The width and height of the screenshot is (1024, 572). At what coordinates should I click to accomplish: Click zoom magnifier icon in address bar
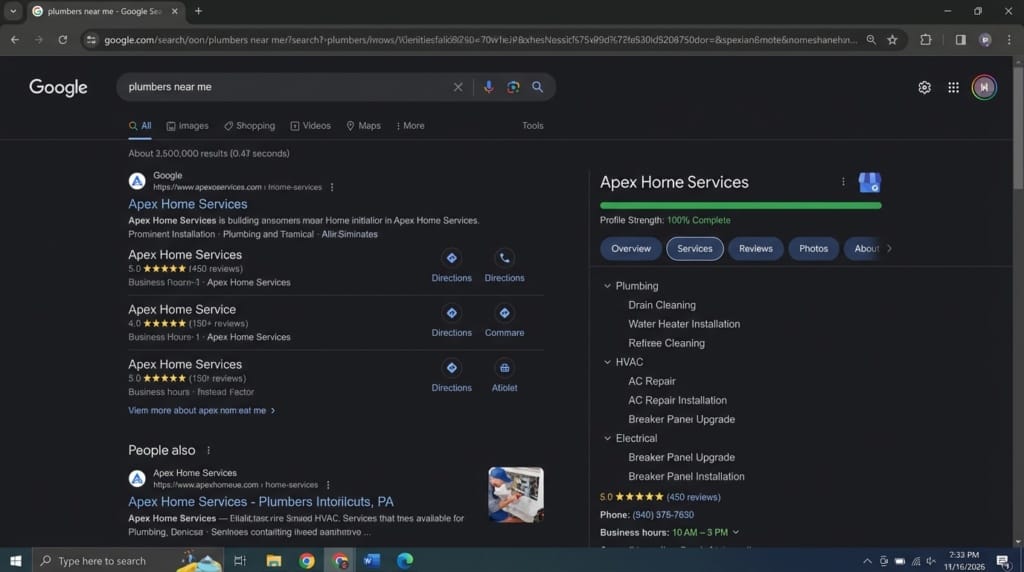click(x=871, y=40)
